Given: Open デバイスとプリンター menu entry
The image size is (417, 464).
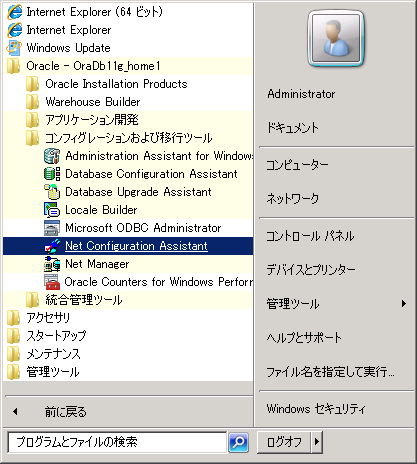Looking at the screenshot, I should (x=311, y=270).
